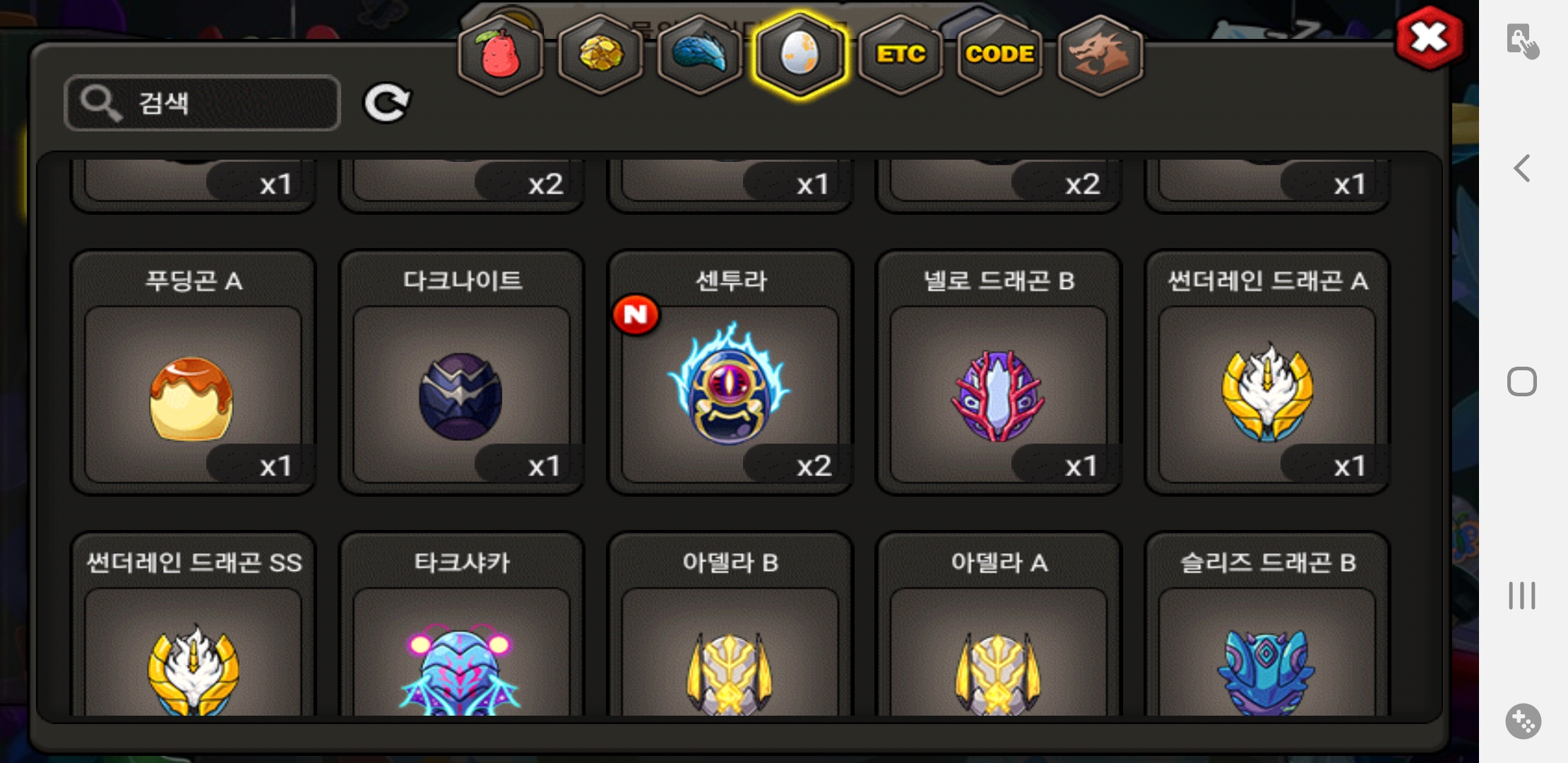Choose the new 센투라 eye egg
The width and height of the screenshot is (1568, 763).
(x=730, y=372)
